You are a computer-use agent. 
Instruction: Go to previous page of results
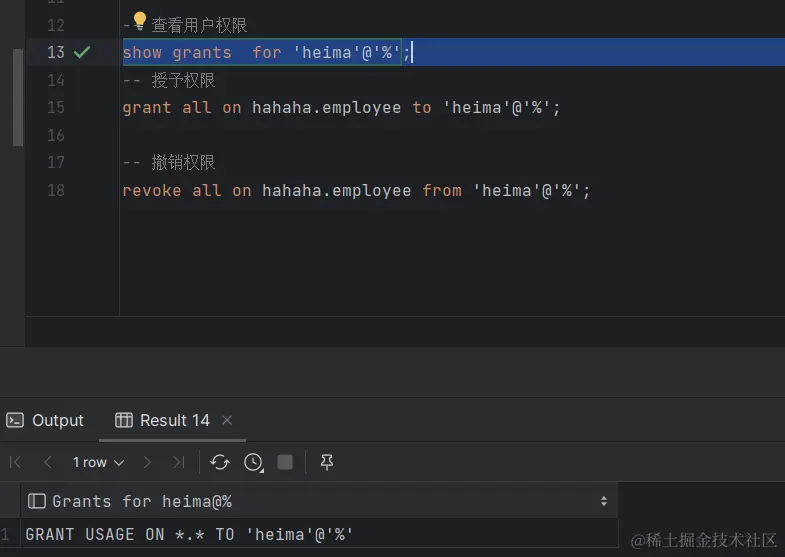48,462
